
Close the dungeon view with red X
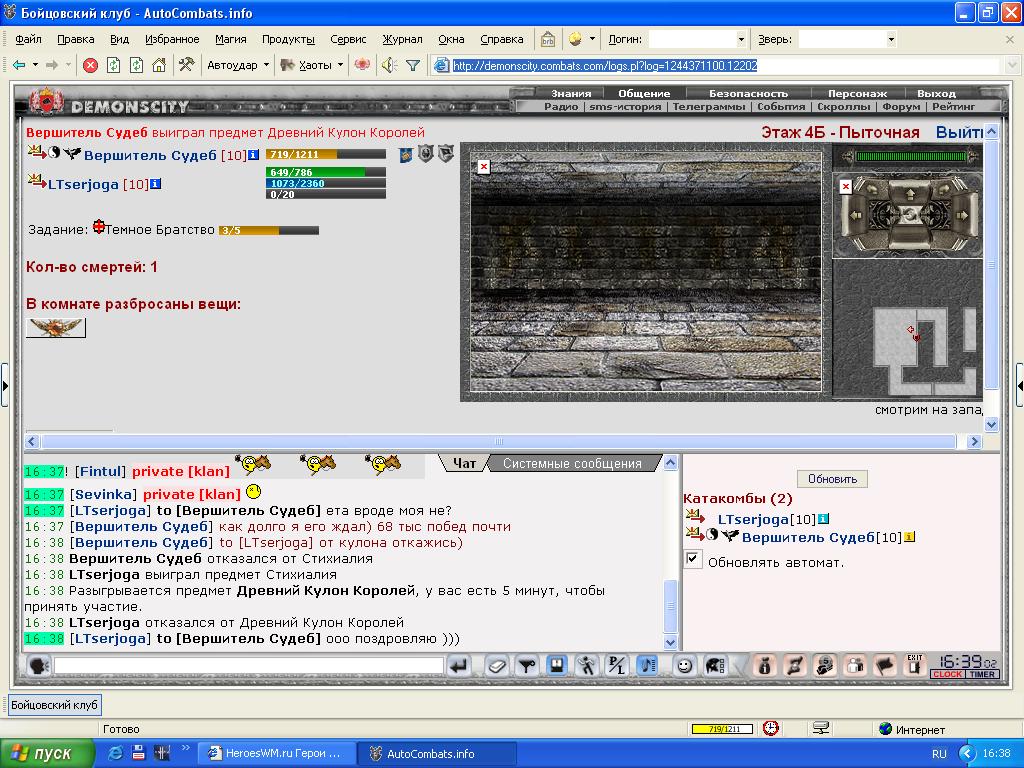pos(483,167)
